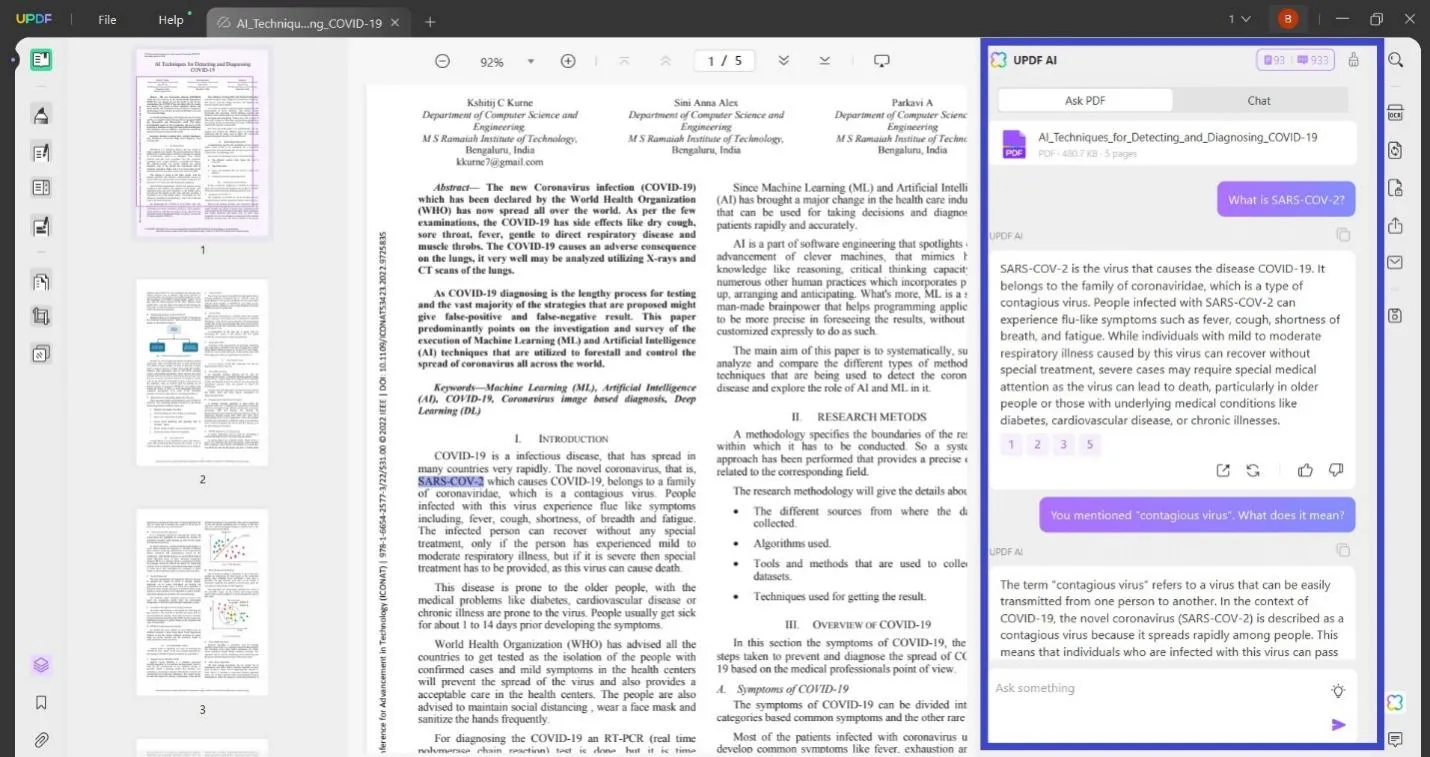The height and width of the screenshot is (757, 1430).
Task: Open the user account avatar B
Action: [1288, 19]
